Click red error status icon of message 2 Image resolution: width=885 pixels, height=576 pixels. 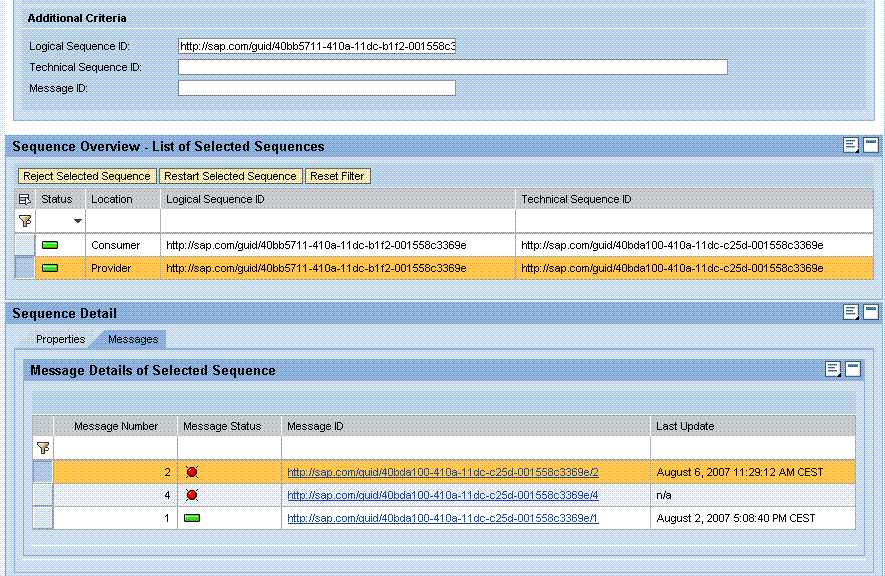(192, 472)
